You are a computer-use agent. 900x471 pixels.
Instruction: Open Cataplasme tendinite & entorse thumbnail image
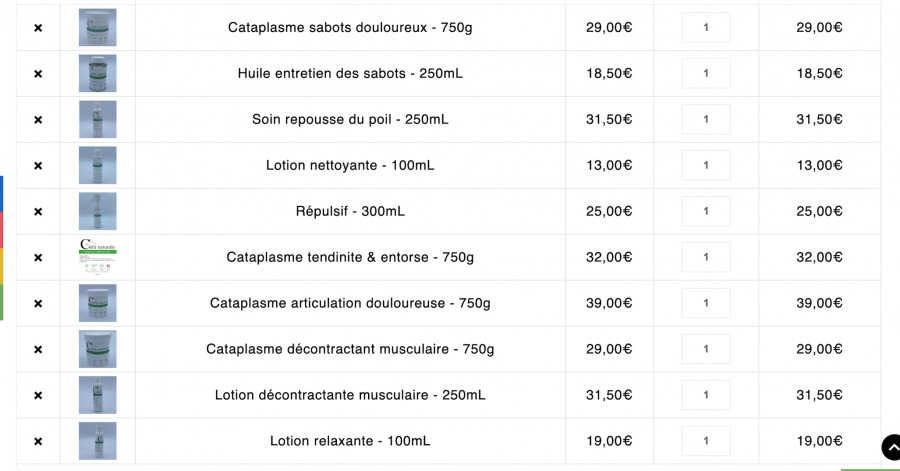click(x=98, y=257)
